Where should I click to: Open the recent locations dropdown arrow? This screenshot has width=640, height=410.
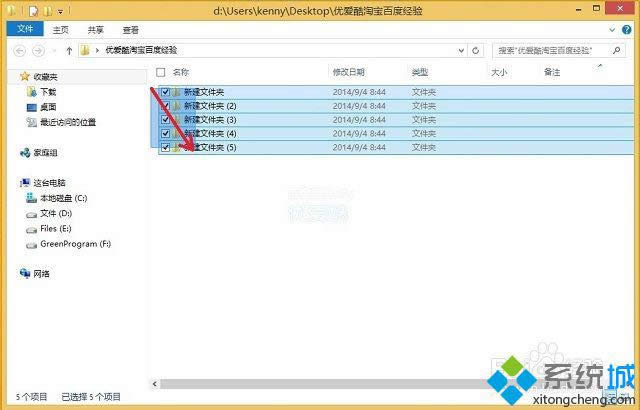[54, 50]
